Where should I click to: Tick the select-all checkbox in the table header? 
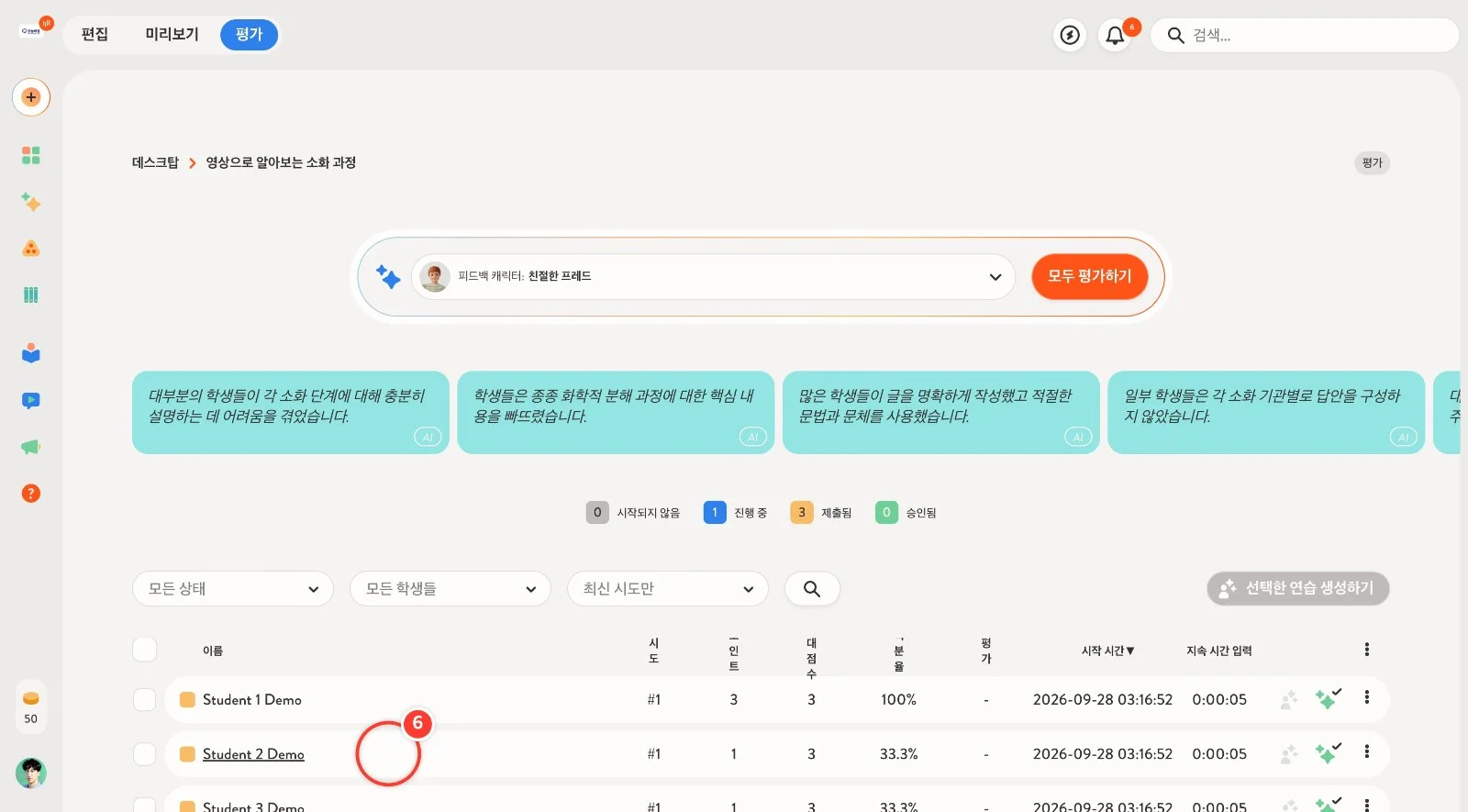coord(145,650)
